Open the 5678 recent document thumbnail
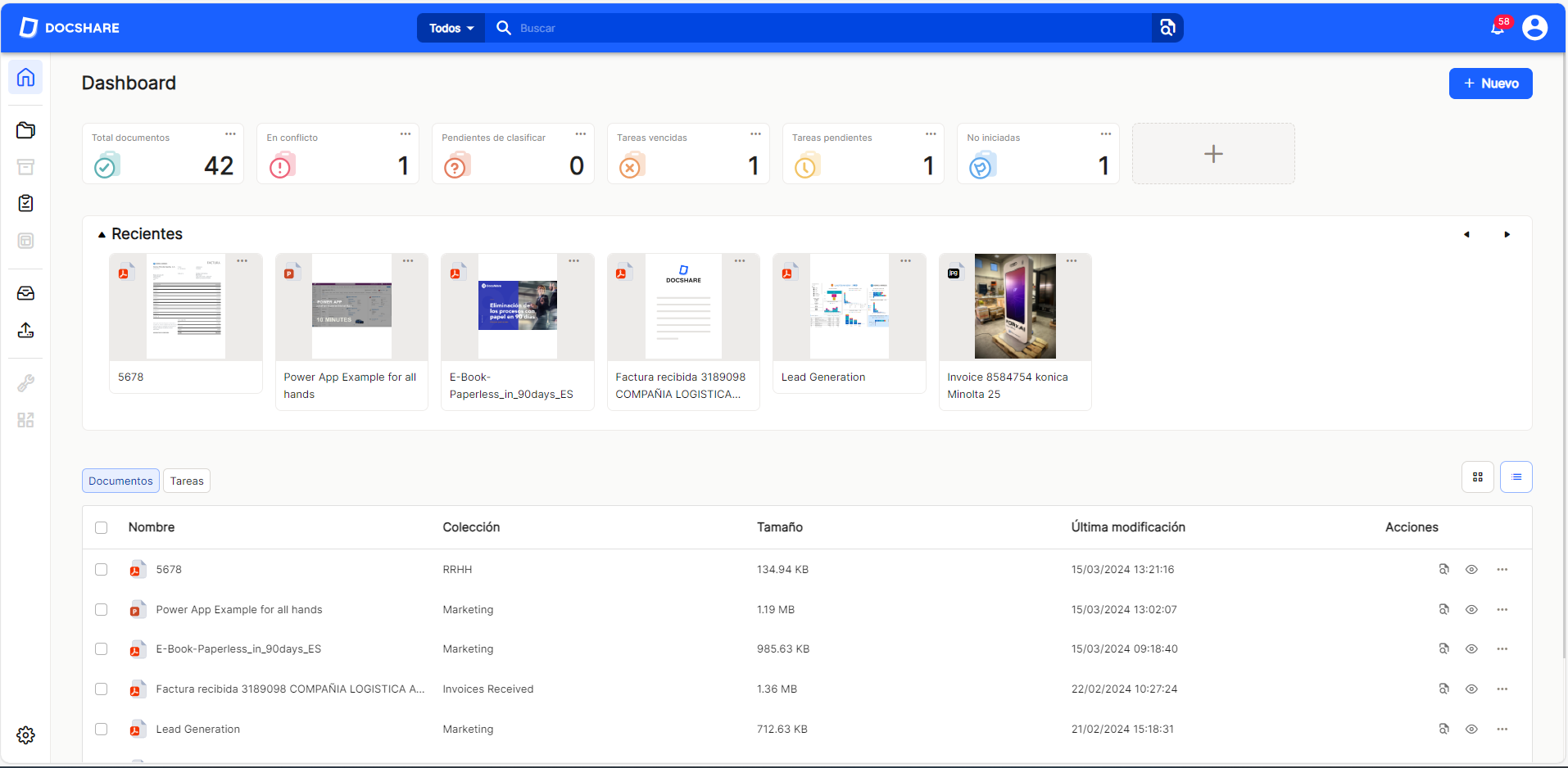Viewport: 1568px width, 768px height. click(x=186, y=306)
